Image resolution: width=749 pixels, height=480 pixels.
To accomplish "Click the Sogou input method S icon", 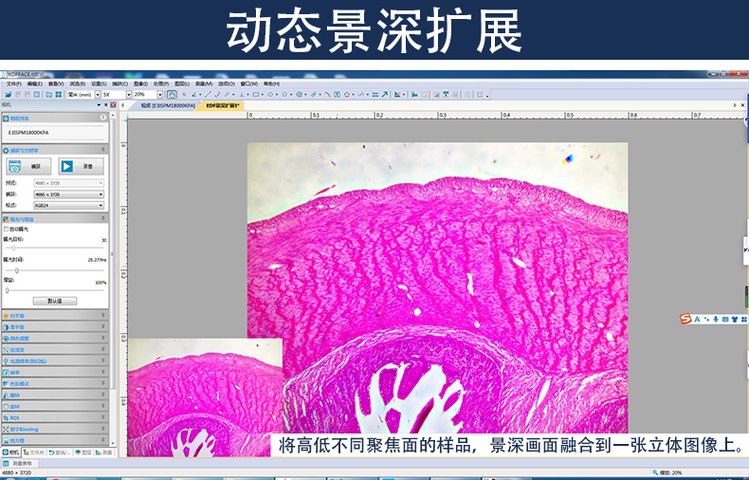I will pos(685,318).
